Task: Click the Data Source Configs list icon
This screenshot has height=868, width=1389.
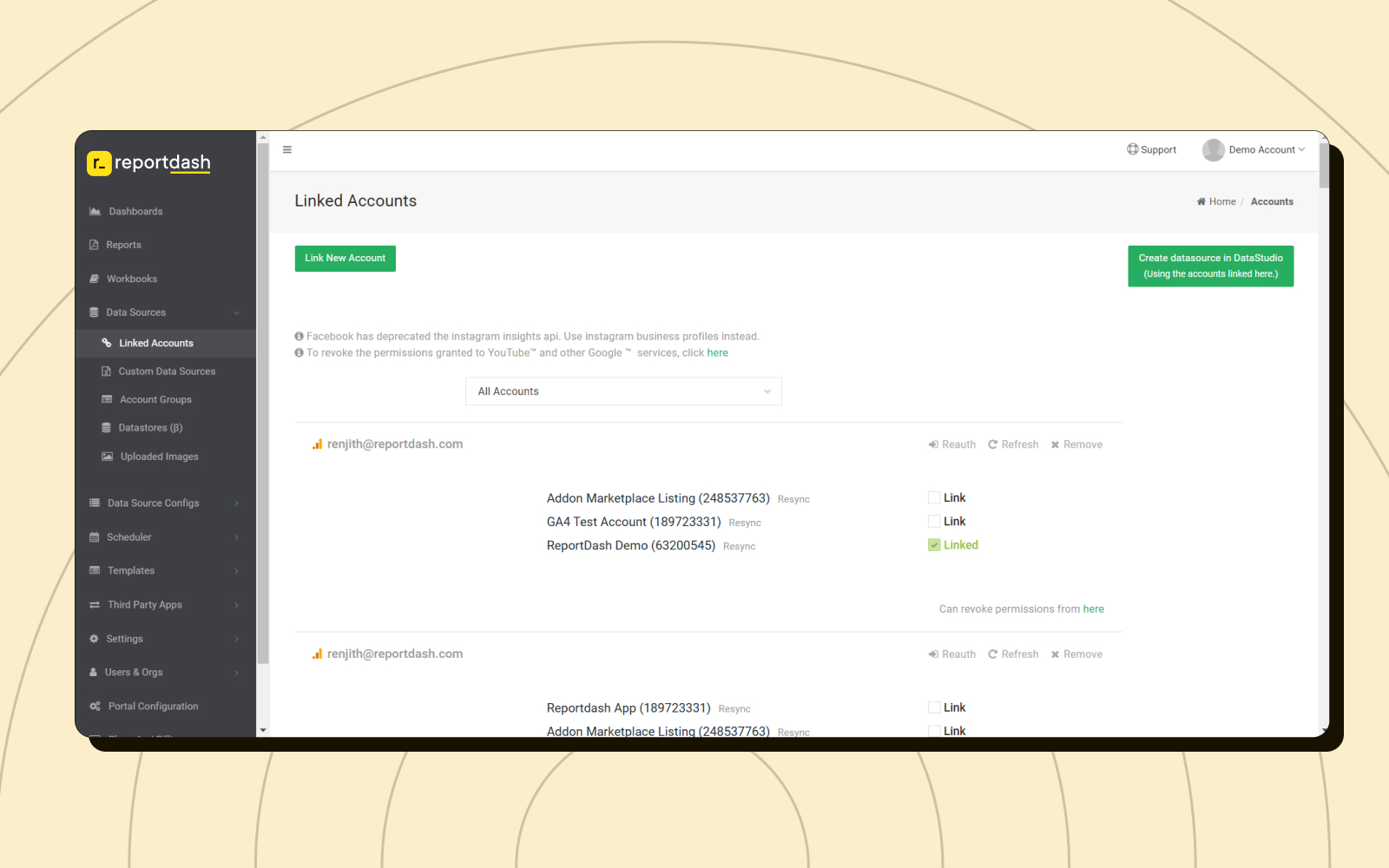Action: (95, 503)
